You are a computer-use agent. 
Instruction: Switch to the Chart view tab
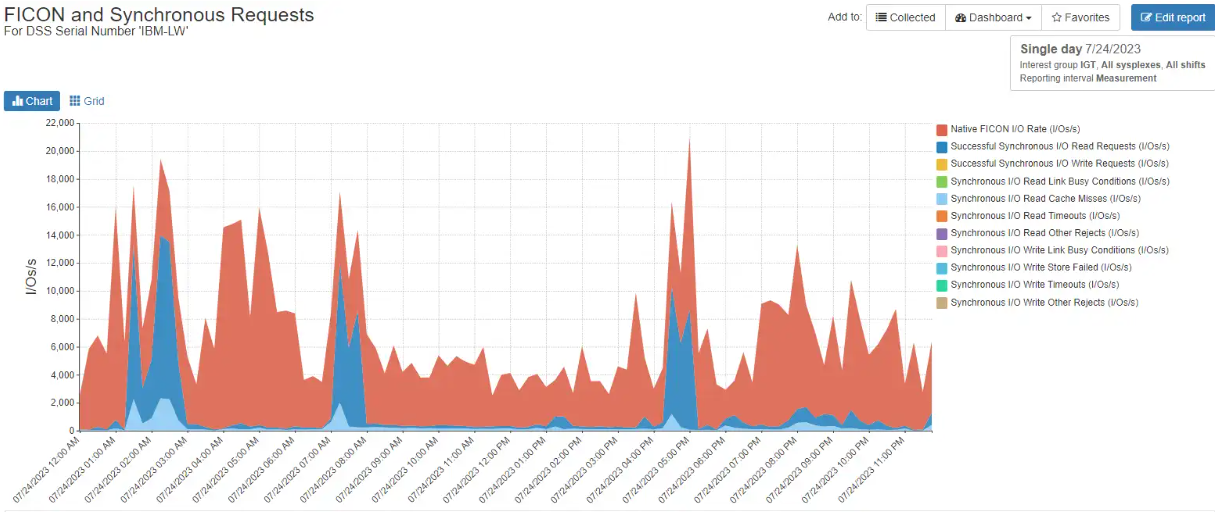point(32,101)
